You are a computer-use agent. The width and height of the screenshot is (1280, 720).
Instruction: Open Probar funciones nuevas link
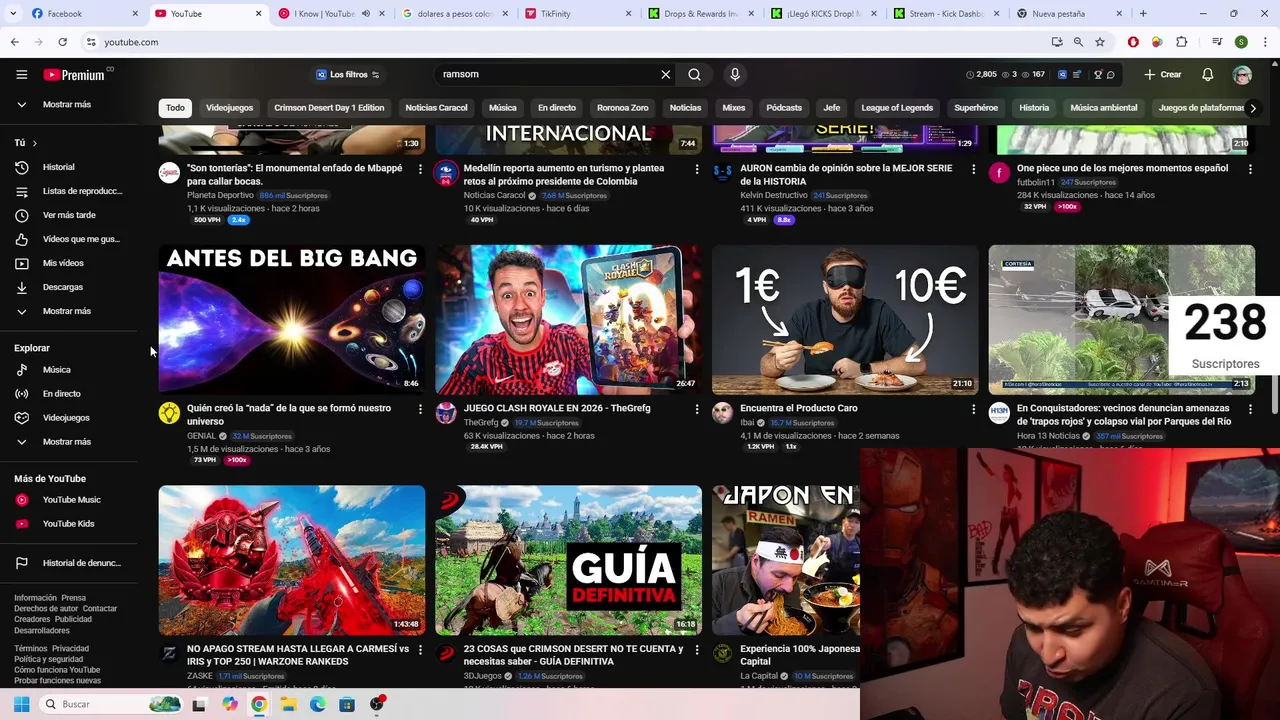click(57, 681)
